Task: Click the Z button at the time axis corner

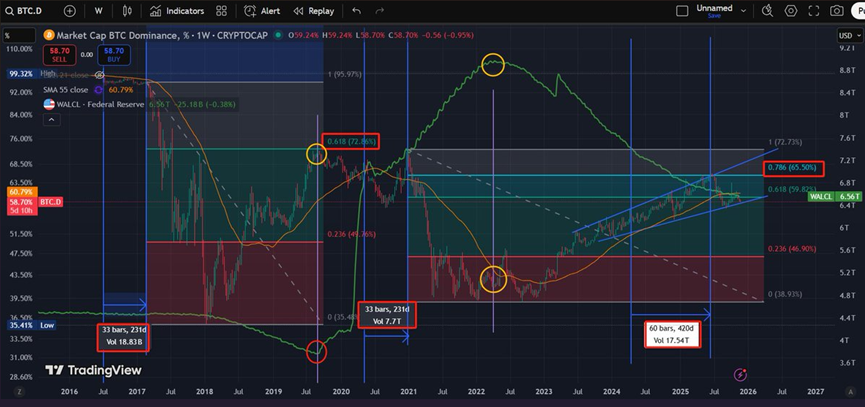Action: [20, 392]
